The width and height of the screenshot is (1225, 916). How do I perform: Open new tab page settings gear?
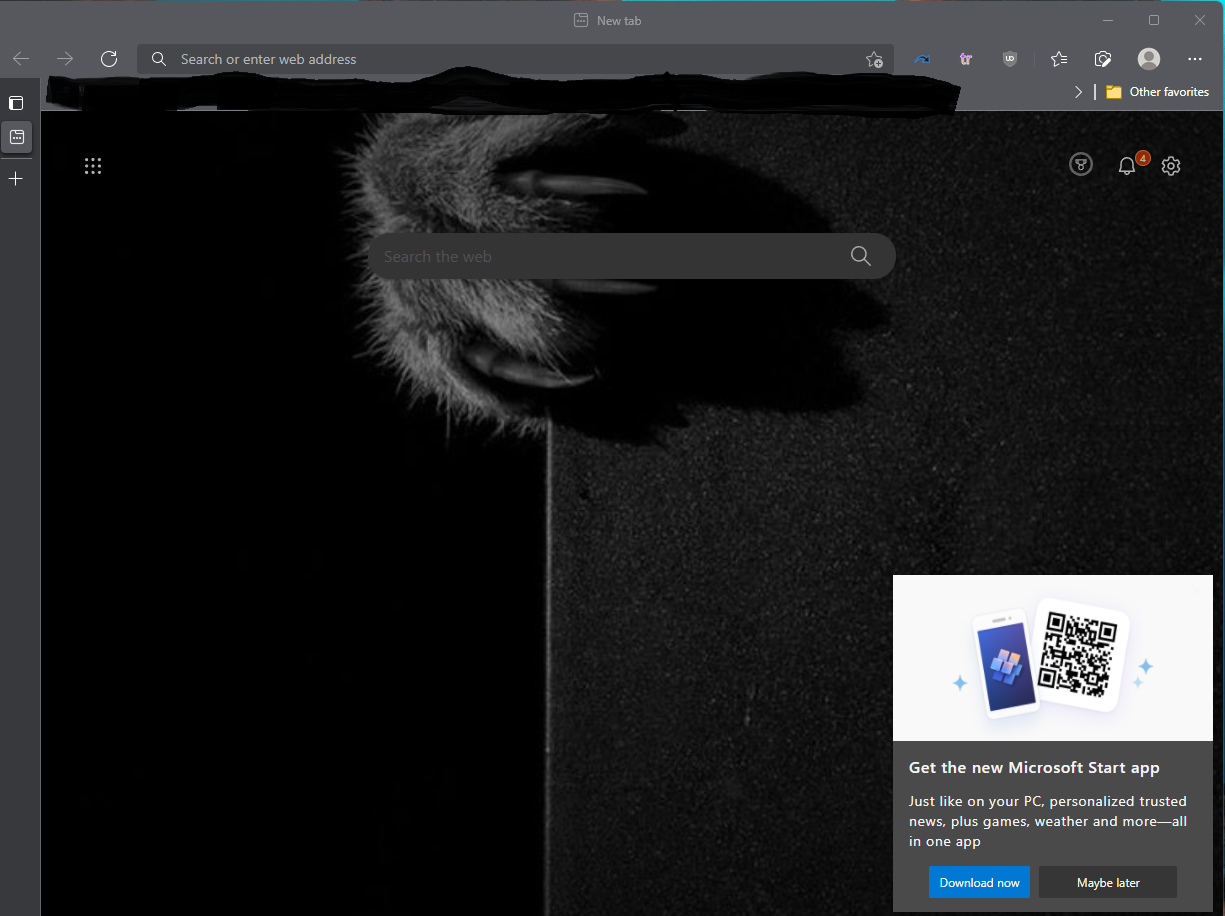tap(1171, 166)
